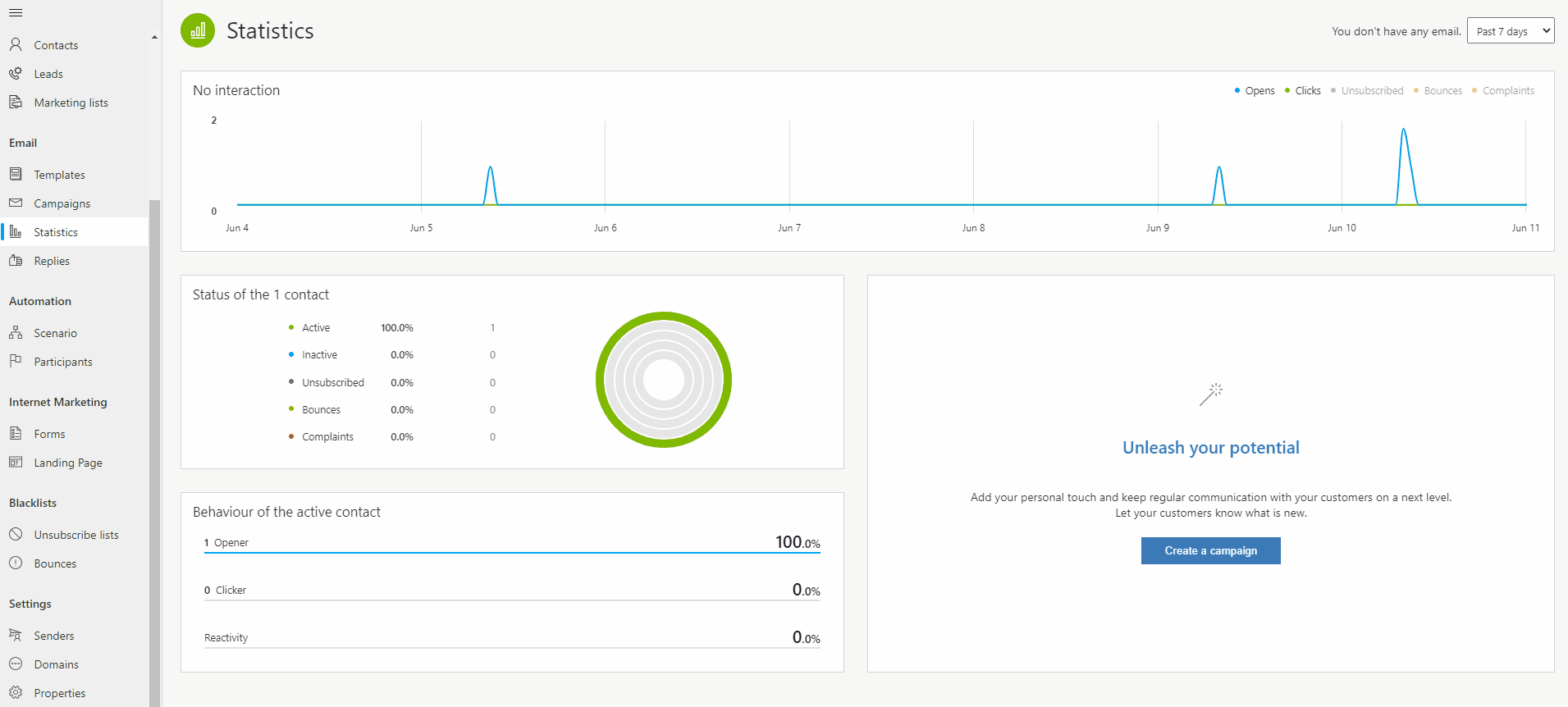The image size is (1568, 707).
Task: Click the green Statistics header icon
Action: (198, 30)
